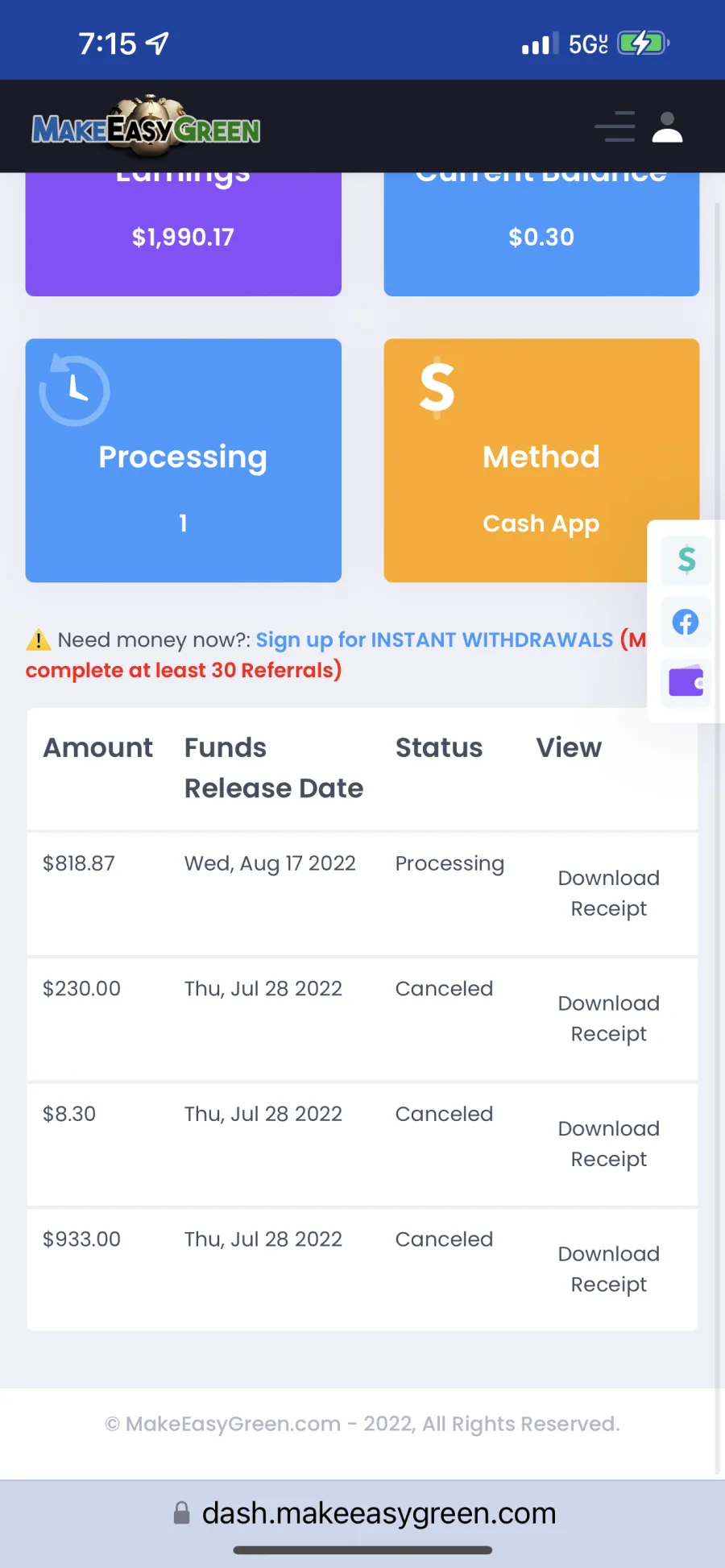Download Receipt for the $818.87 withdrawal
The image size is (725, 1568).
point(609,893)
